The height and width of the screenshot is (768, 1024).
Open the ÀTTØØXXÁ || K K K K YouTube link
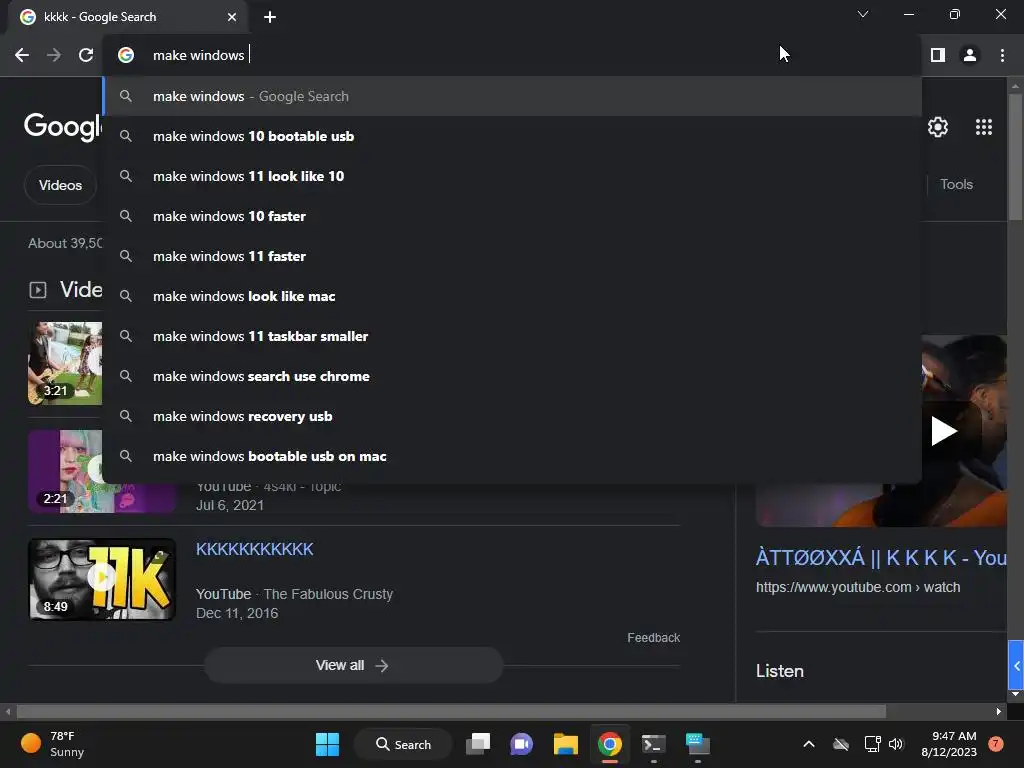coord(881,558)
